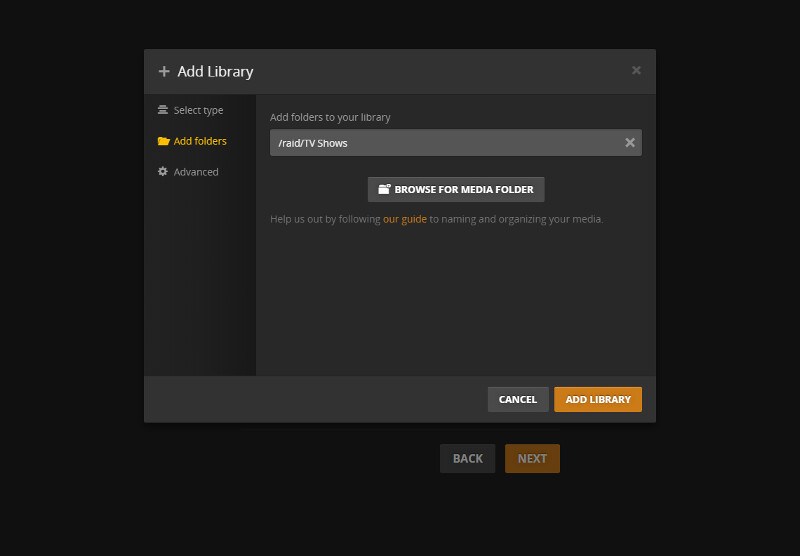Click the 'Add folders to your library' label
Viewport: 800px width, 556px height.
point(330,117)
